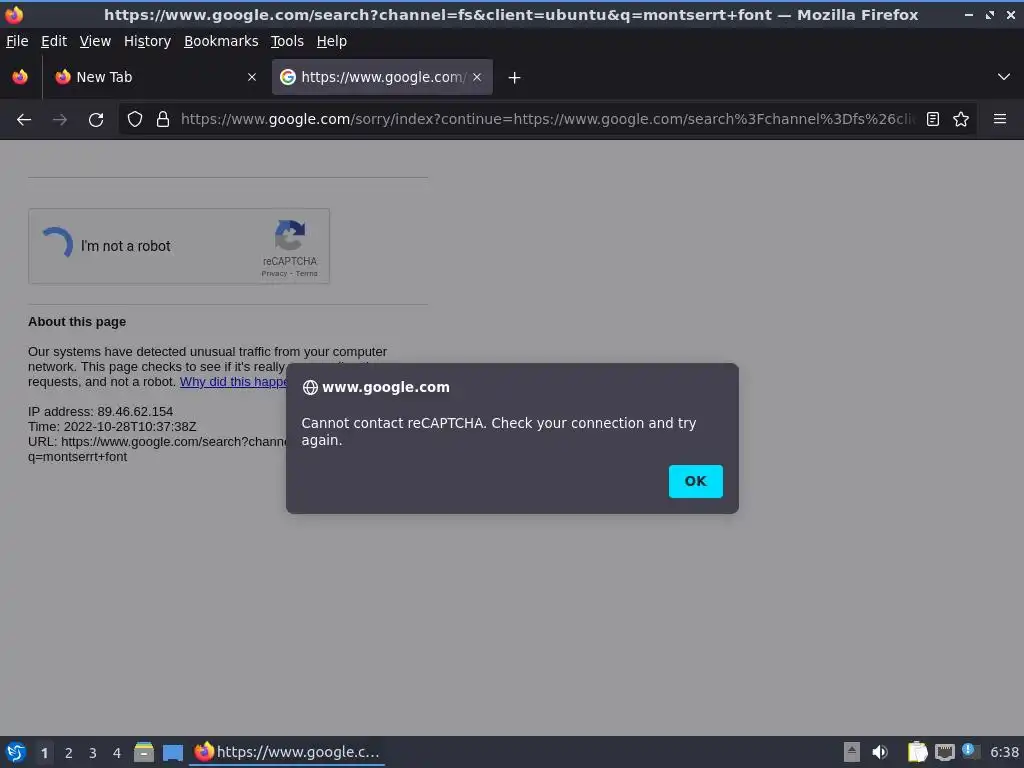Tick the I'm not a robot checkbox

(x=57, y=244)
